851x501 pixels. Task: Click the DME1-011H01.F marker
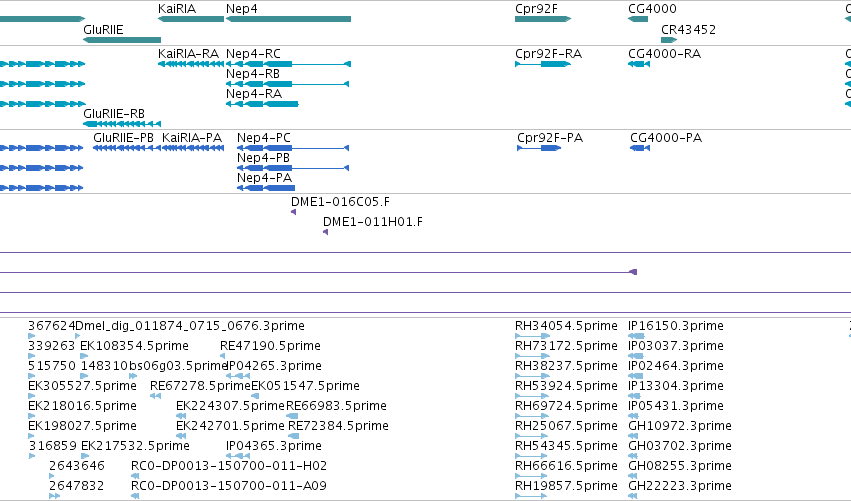click(326, 232)
